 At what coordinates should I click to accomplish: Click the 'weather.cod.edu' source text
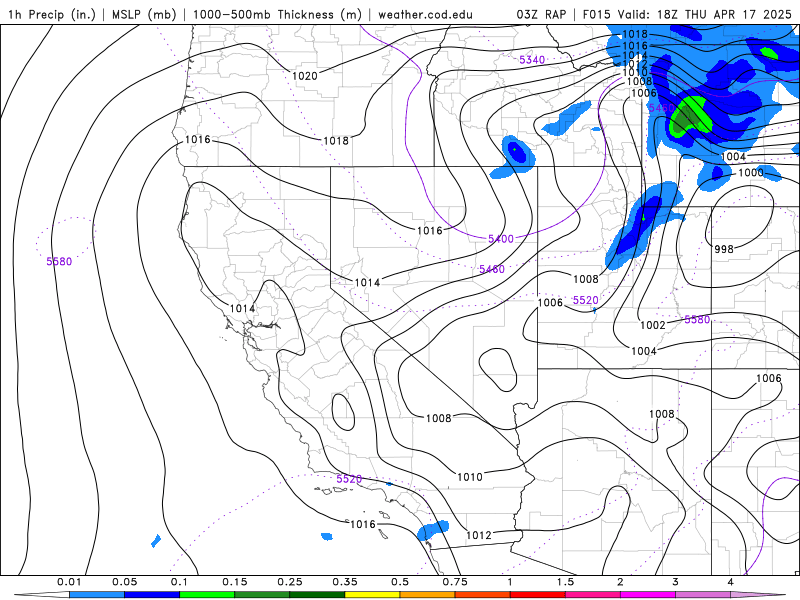tap(425, 14)
